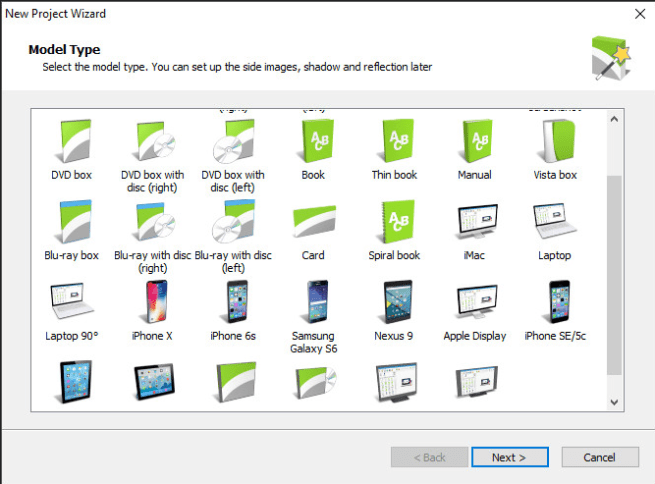Image resolution: width=655 pixels, height=484 pixels.
Task: Pick the Apple Display model
Action: (475, 312)
